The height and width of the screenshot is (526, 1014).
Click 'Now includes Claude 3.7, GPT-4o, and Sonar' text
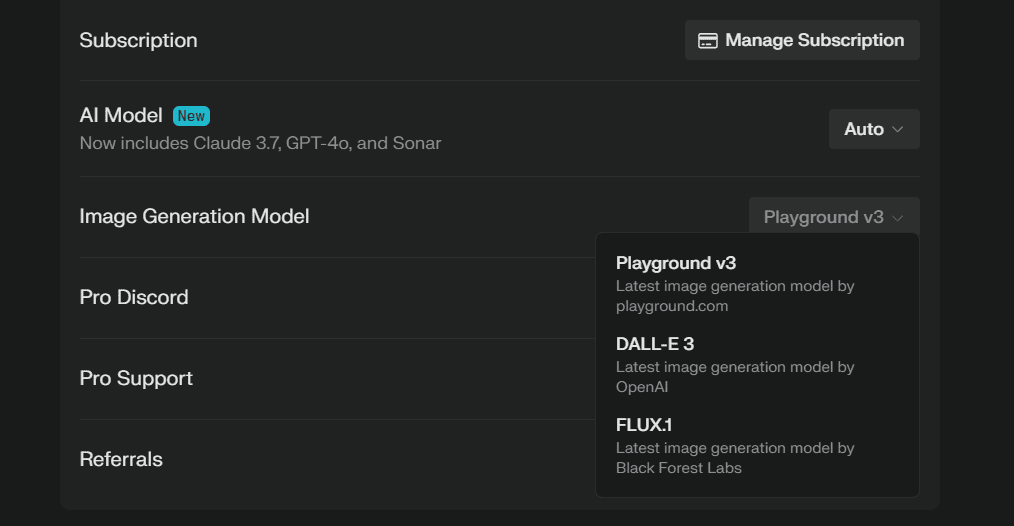(260, 143)
